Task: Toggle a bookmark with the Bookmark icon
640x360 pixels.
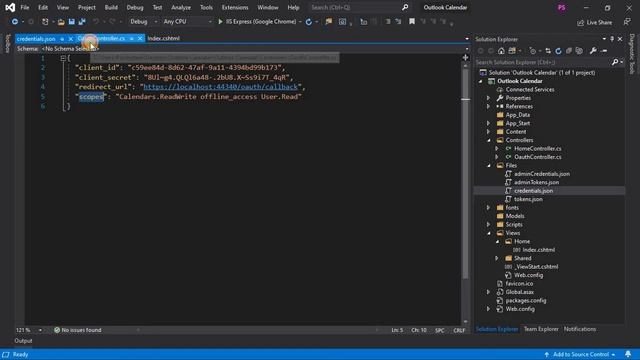Action: pos(412,22)
